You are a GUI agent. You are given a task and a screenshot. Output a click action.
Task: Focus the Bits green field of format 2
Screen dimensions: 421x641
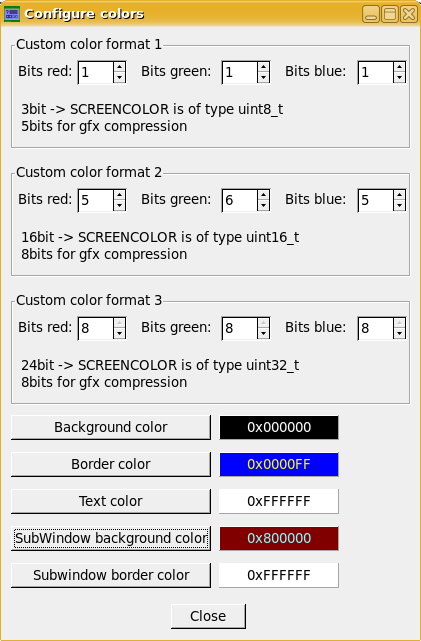[x=240, y=200]
